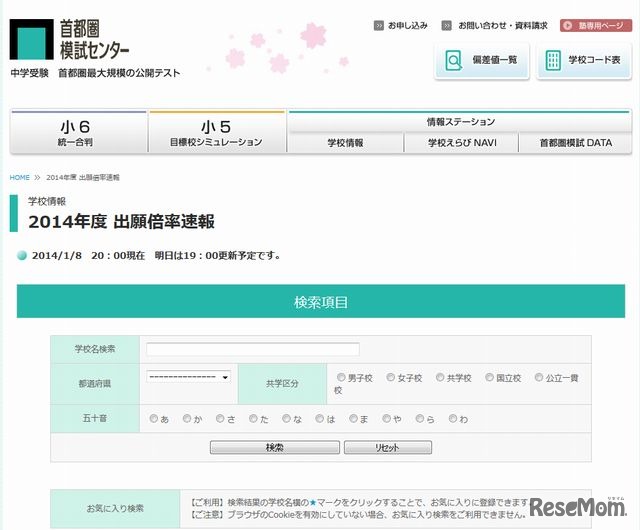This screenshot has width=640, height=530.
Task: Select the な radio button
Action: tap(287, 419)
